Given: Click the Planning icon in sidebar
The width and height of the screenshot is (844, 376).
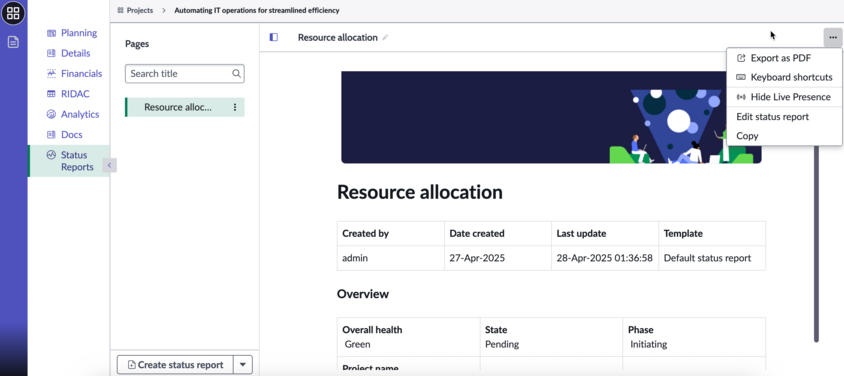Looking at the screenshot, I should point(51,33).
